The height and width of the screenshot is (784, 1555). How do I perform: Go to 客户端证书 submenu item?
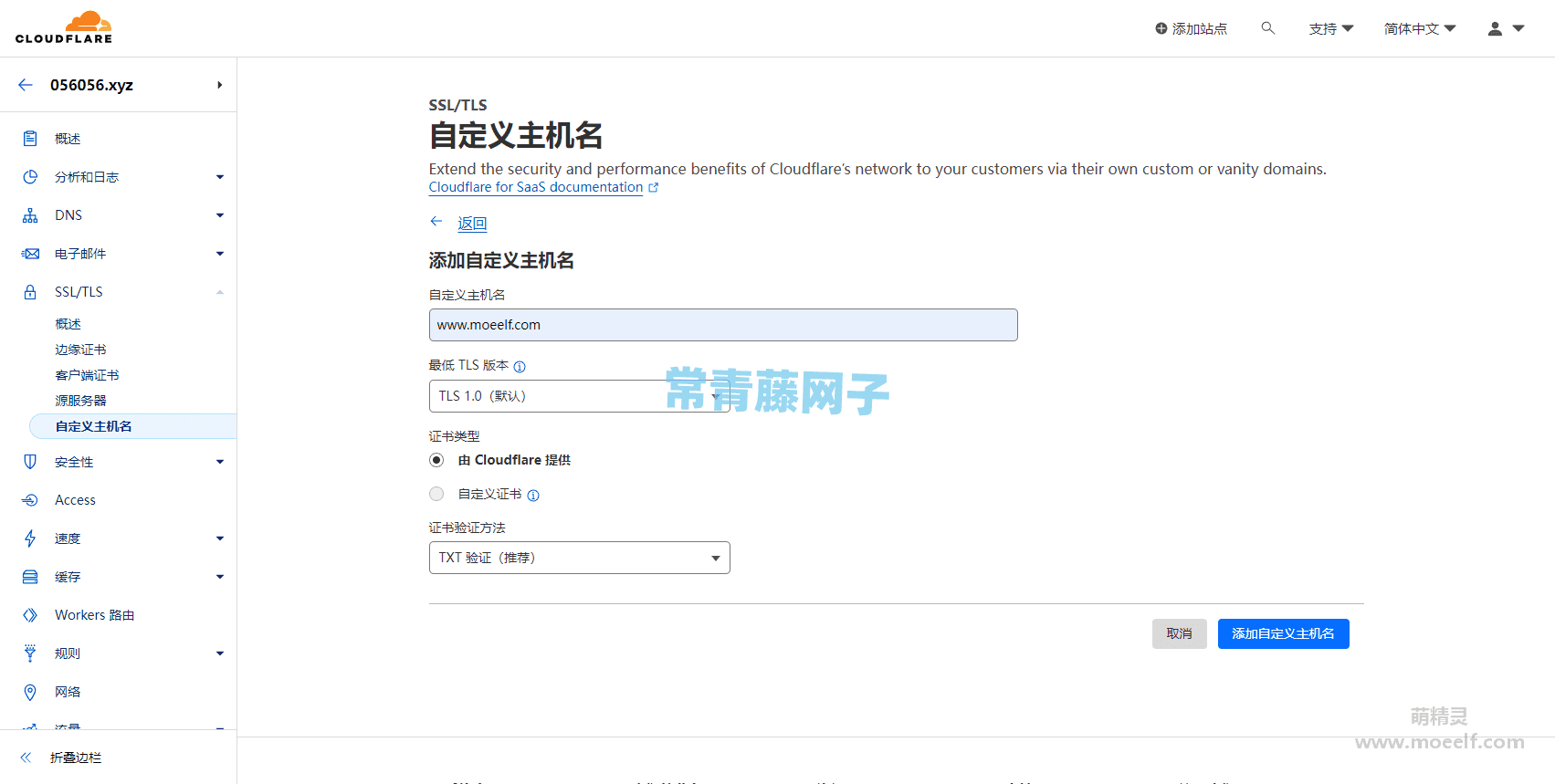click(x=87, y=375)
